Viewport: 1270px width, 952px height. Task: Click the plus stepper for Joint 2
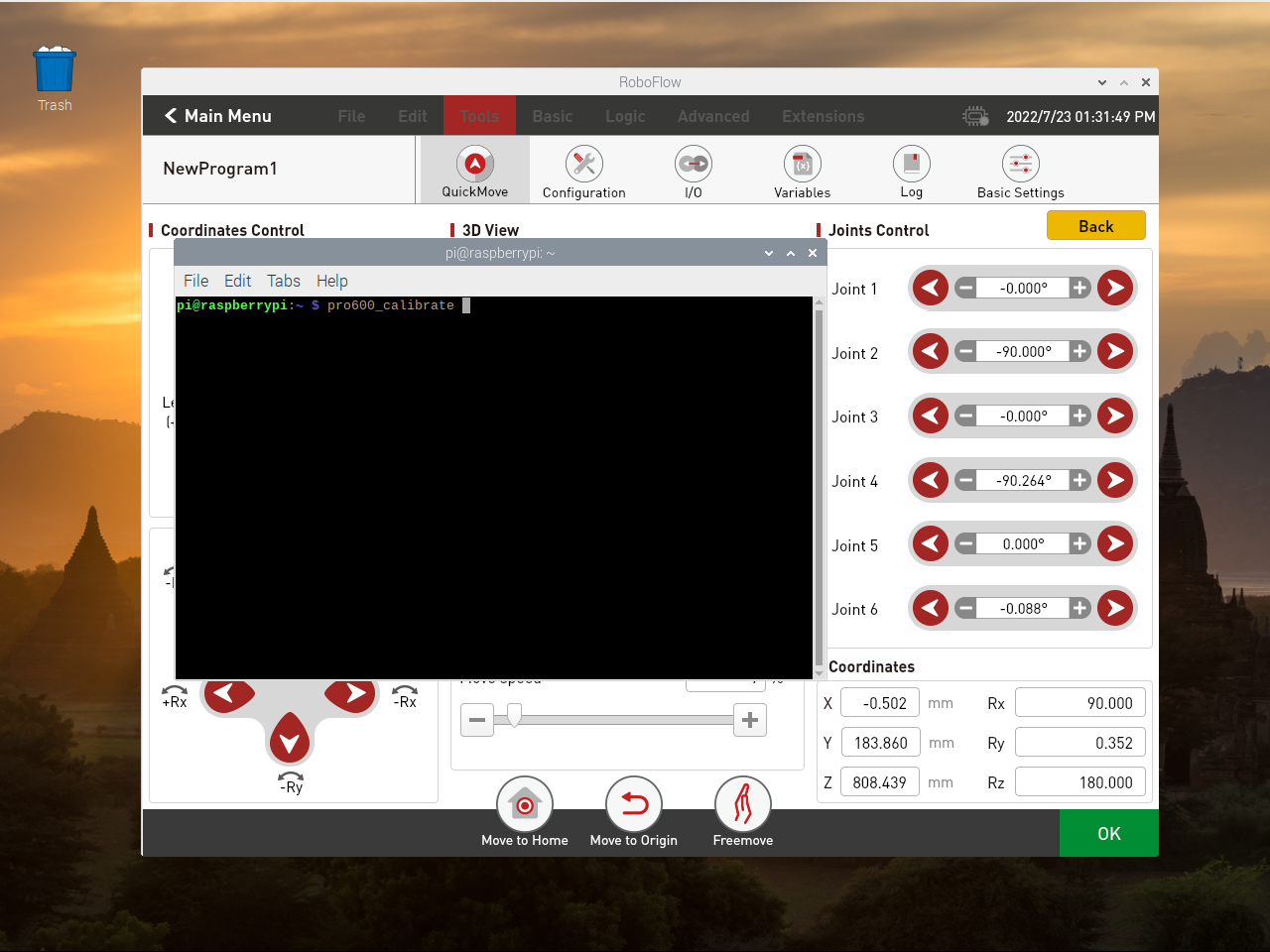pyautogui.click(x=1079, y=351)
